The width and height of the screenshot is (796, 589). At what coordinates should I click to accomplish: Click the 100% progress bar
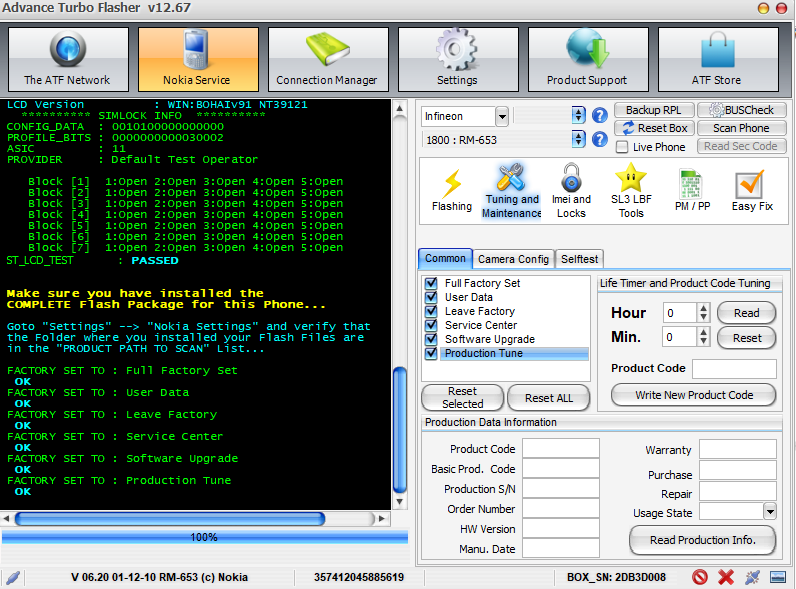(205, 537)
